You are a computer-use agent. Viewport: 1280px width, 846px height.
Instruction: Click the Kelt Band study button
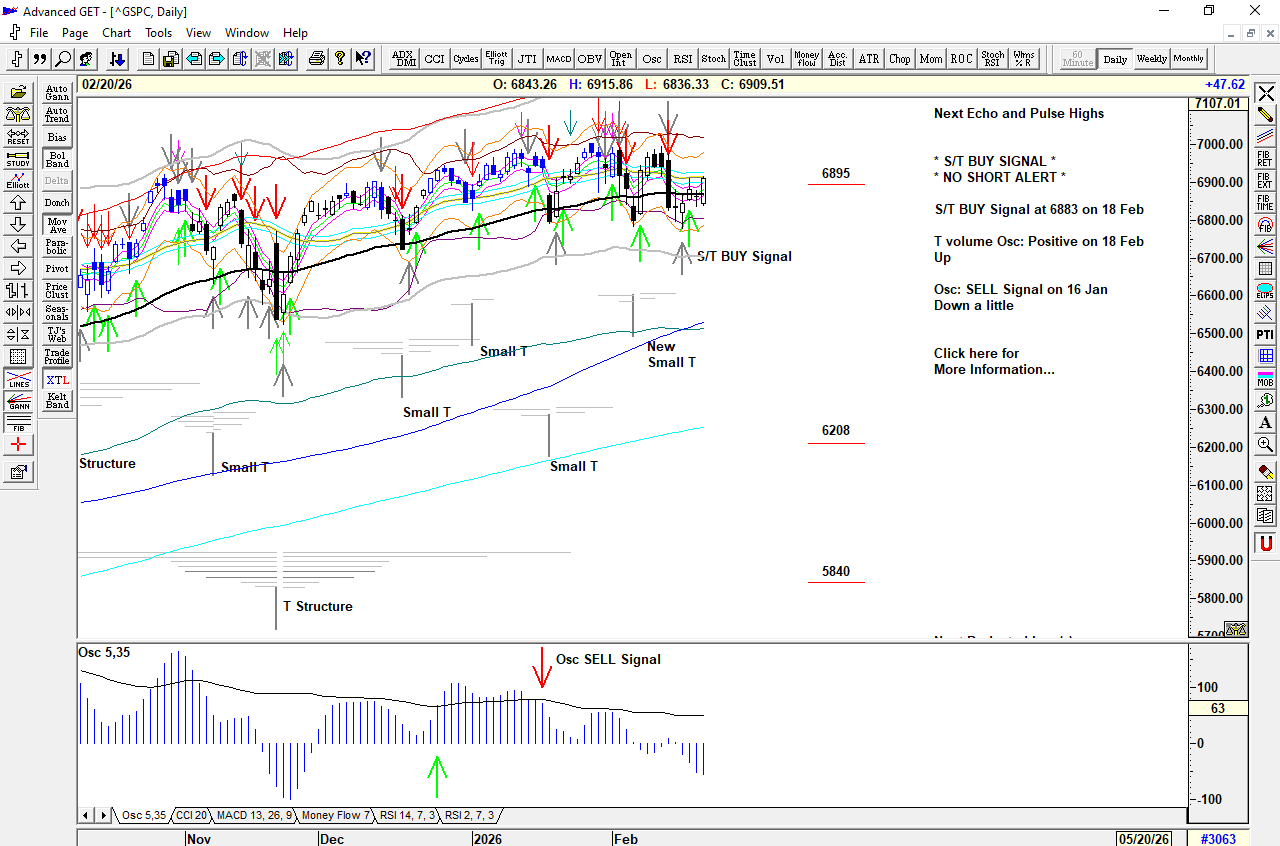57,401
